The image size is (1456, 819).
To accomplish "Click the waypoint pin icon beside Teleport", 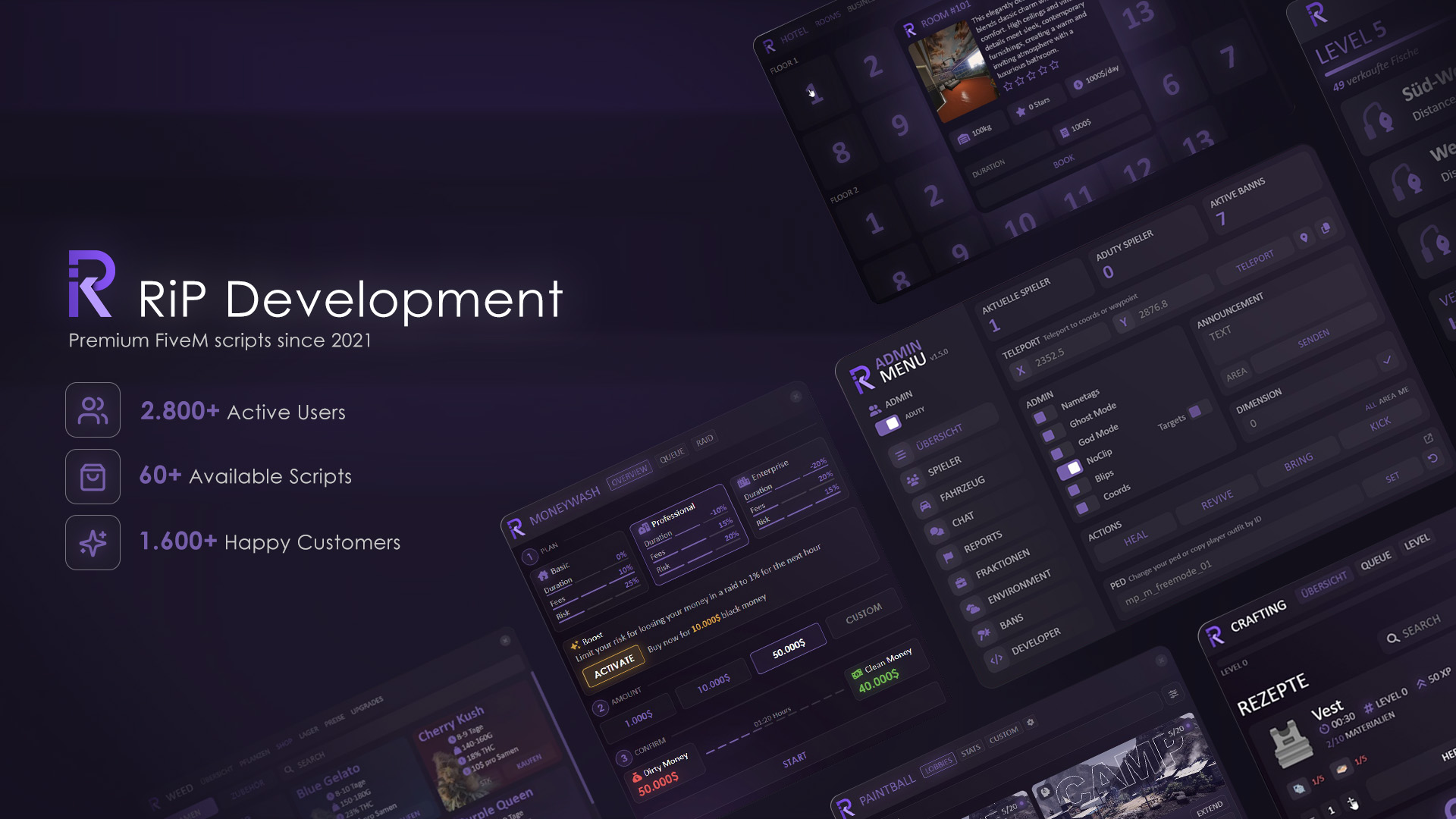I will click(x=1304, y=238).
